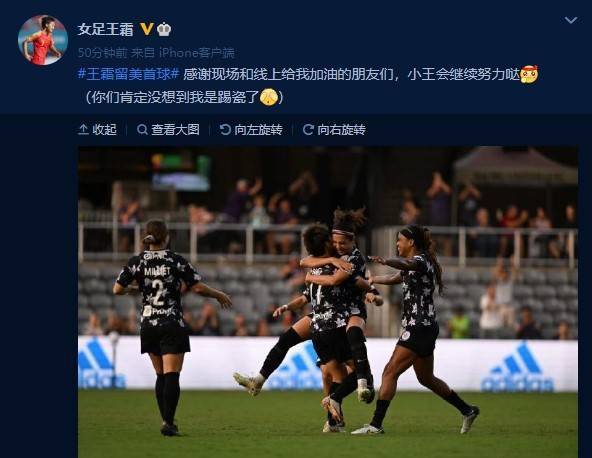Click the upward arrow collapse icon
592x458 pixels.
click(x=83, y=130)
